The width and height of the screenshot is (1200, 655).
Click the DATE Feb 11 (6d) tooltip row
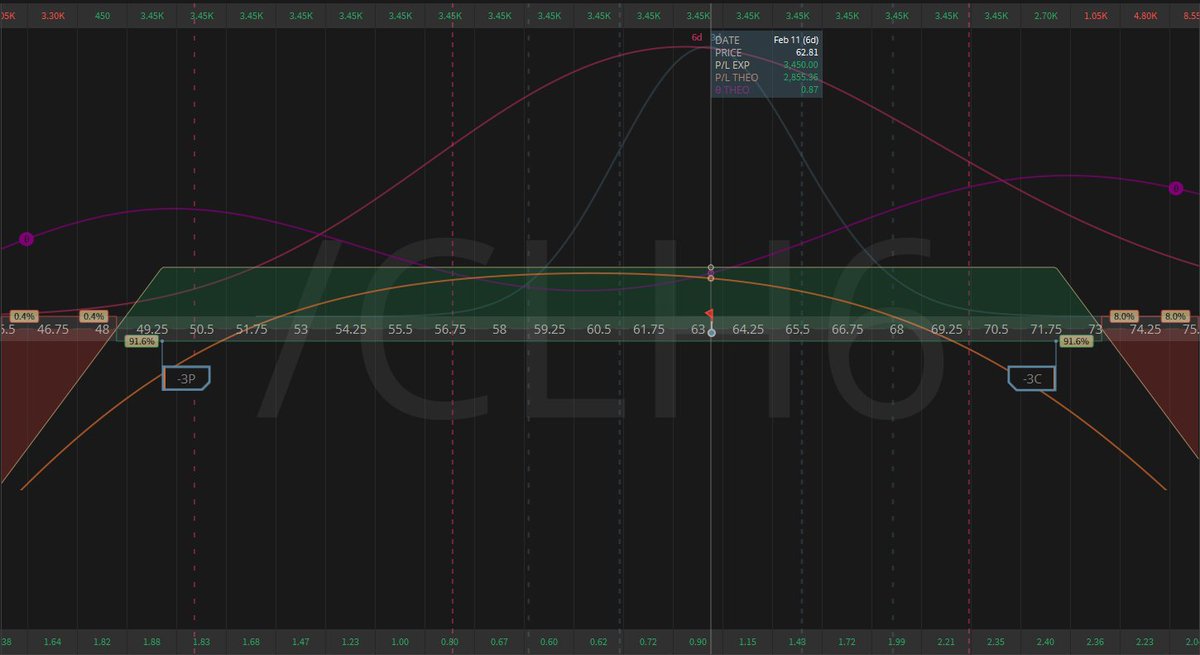tap(767, 40)
